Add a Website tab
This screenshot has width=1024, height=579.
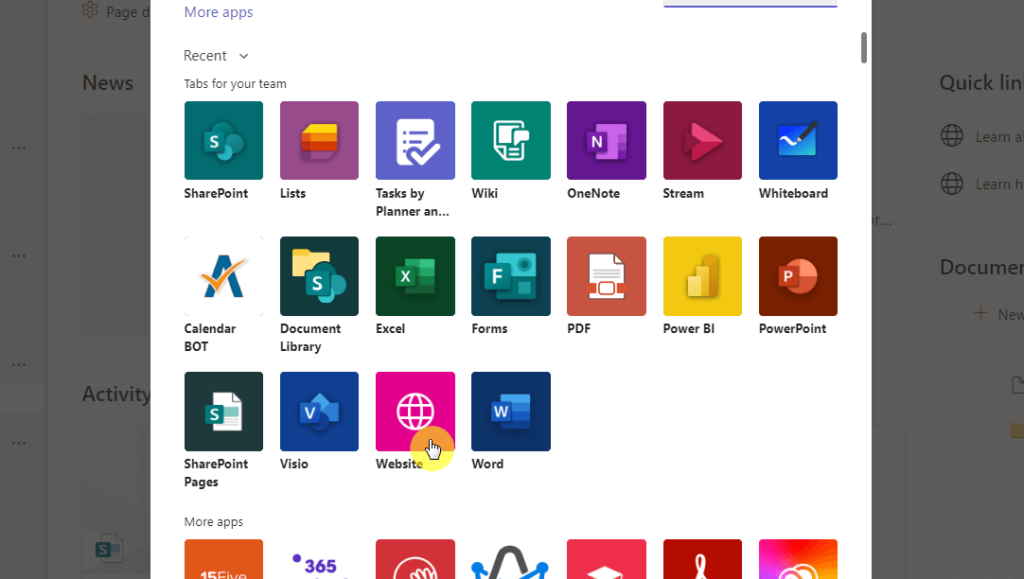click(415, 411)
